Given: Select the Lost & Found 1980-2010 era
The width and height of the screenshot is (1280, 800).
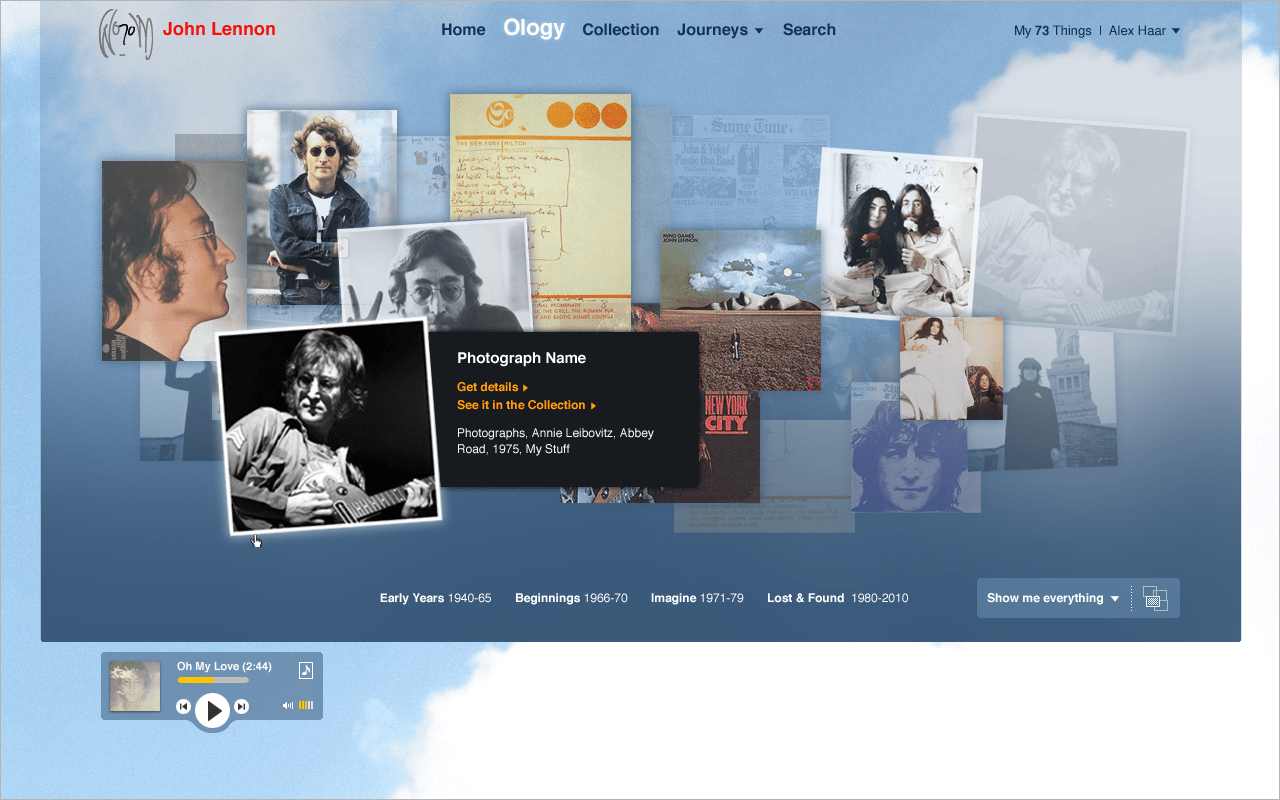Looking at the screenshot, I should tap(838, 598).
